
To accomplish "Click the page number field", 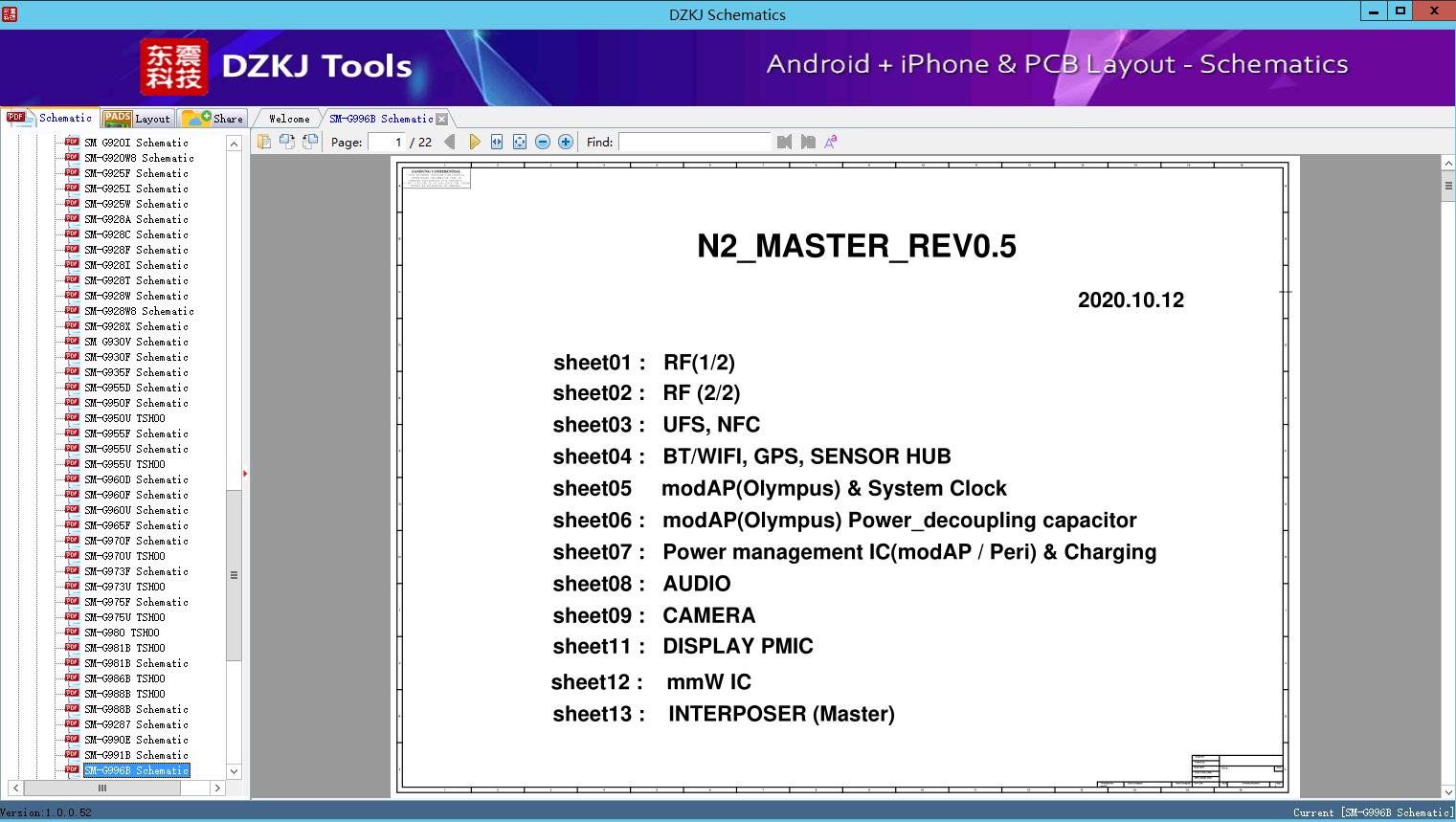I will coord(387,142).
